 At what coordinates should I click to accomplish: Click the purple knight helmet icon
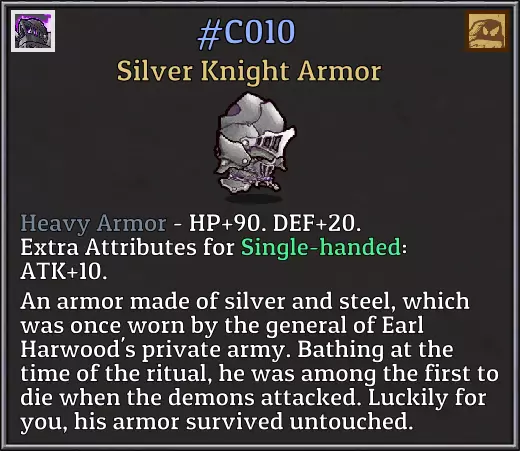(x=33, y=31)
